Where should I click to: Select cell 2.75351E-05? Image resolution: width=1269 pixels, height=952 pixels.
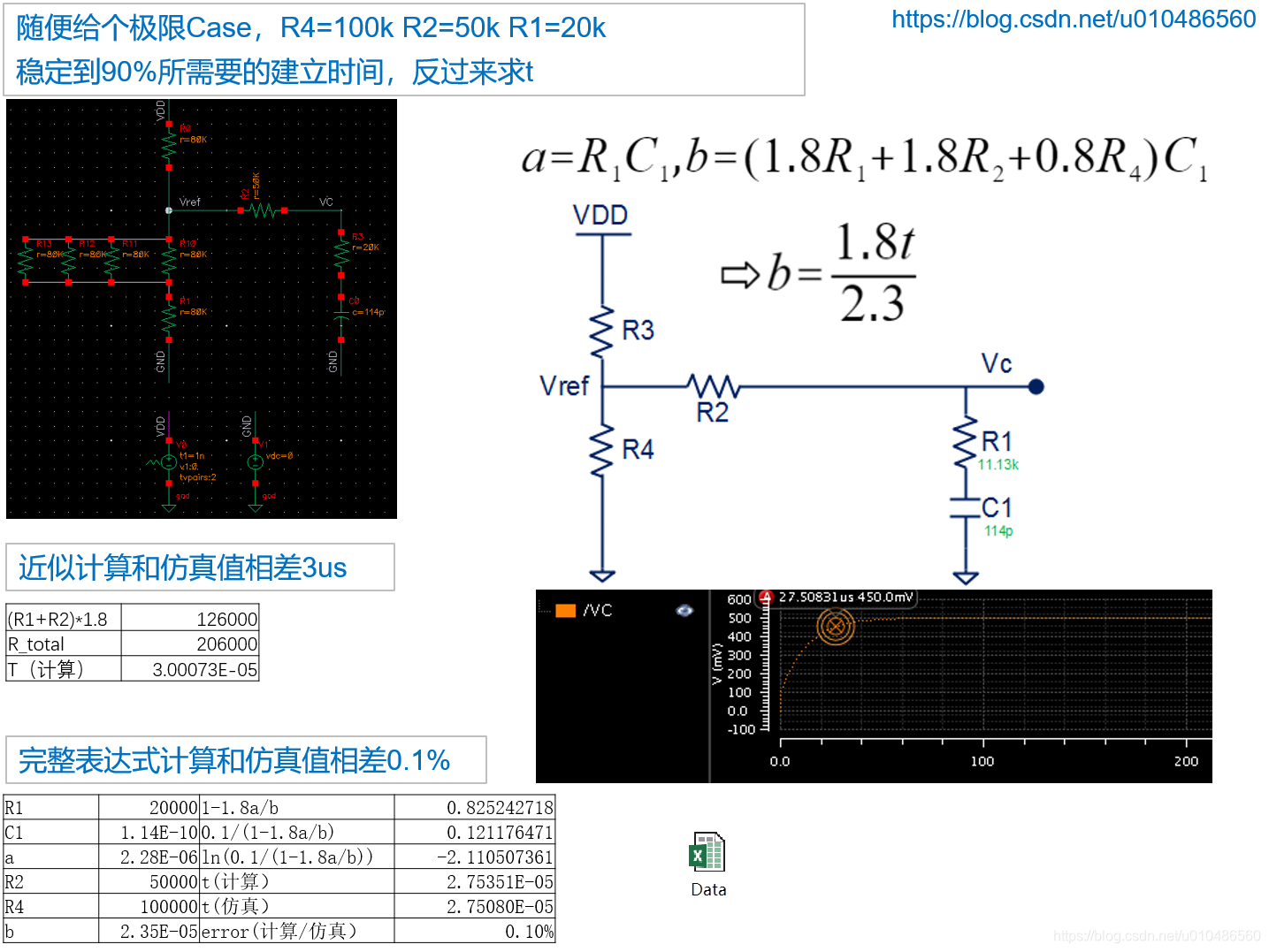tap(474, 881)
